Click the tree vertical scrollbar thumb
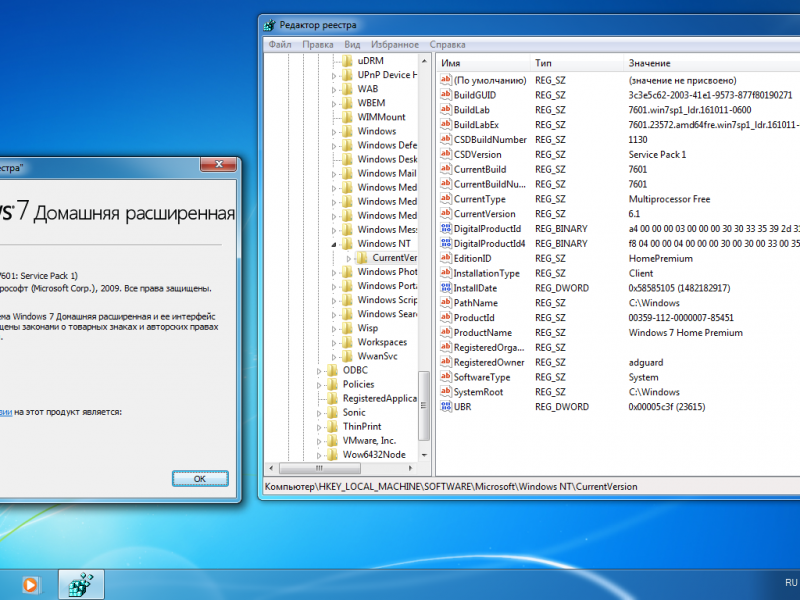The image size is (800, 600). pyautogui.click(x=424, y=406)
